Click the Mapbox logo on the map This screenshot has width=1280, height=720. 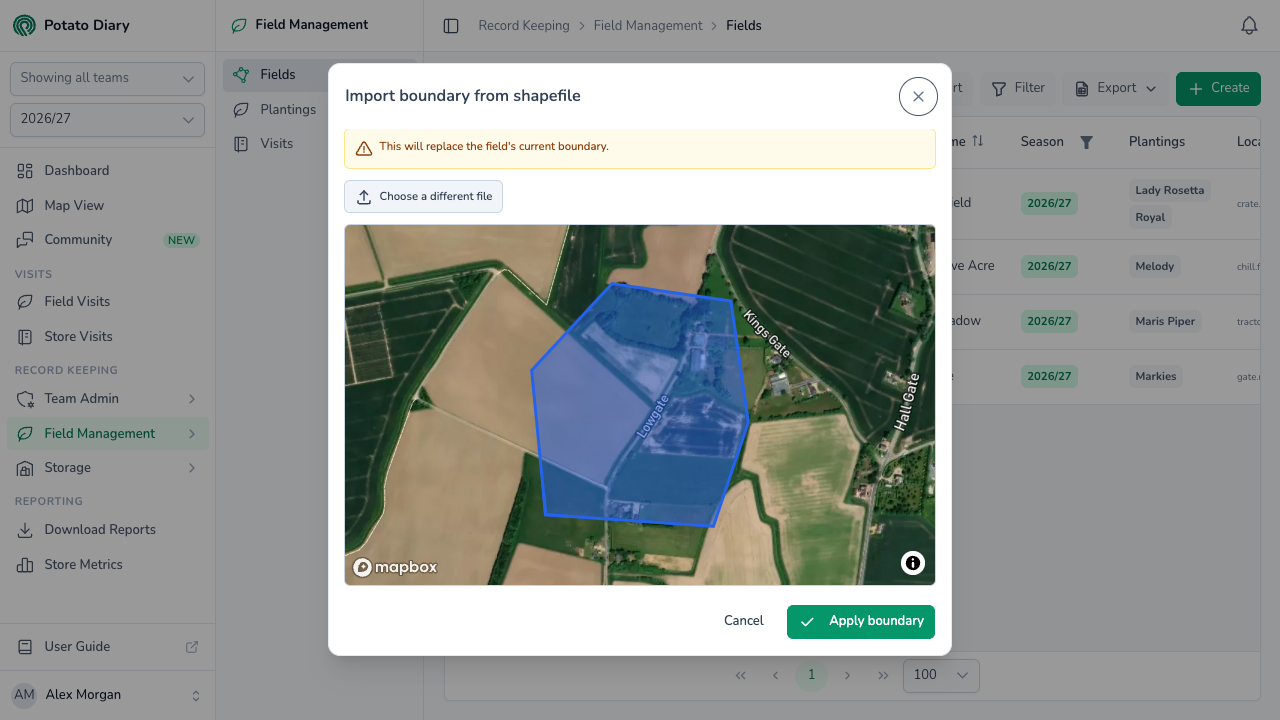pyautogui.click(x=395, y=567)
